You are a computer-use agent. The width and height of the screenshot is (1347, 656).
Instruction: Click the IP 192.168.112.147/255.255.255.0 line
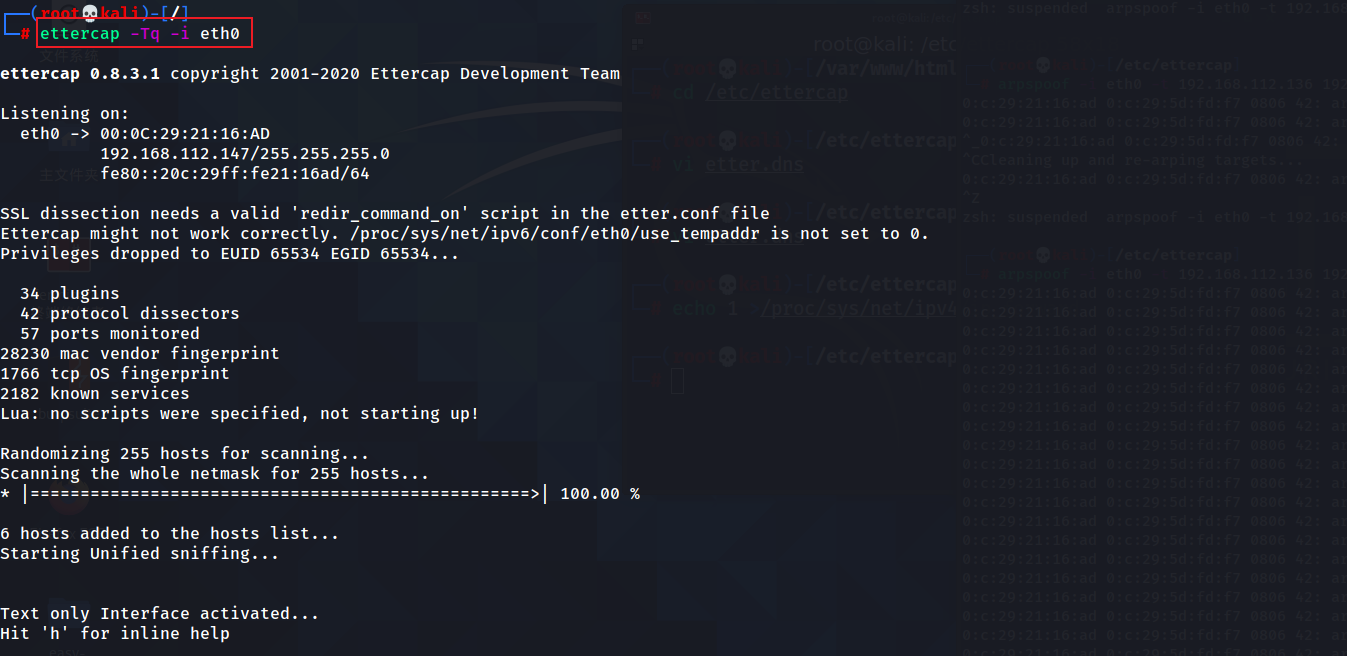point(245,153)
